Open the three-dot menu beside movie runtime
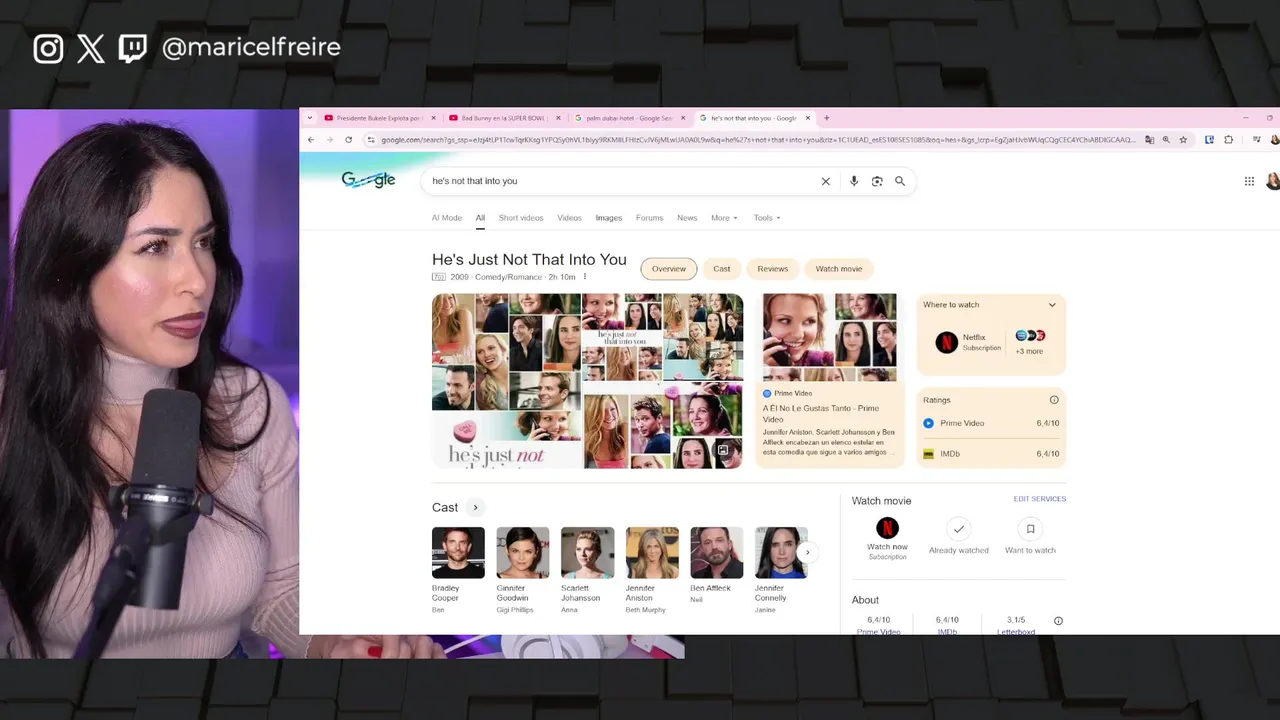 click(x=585, y=277)
